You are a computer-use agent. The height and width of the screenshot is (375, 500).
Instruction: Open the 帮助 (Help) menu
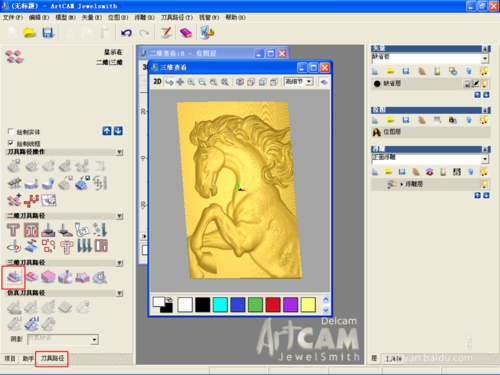tap(235, 17)
